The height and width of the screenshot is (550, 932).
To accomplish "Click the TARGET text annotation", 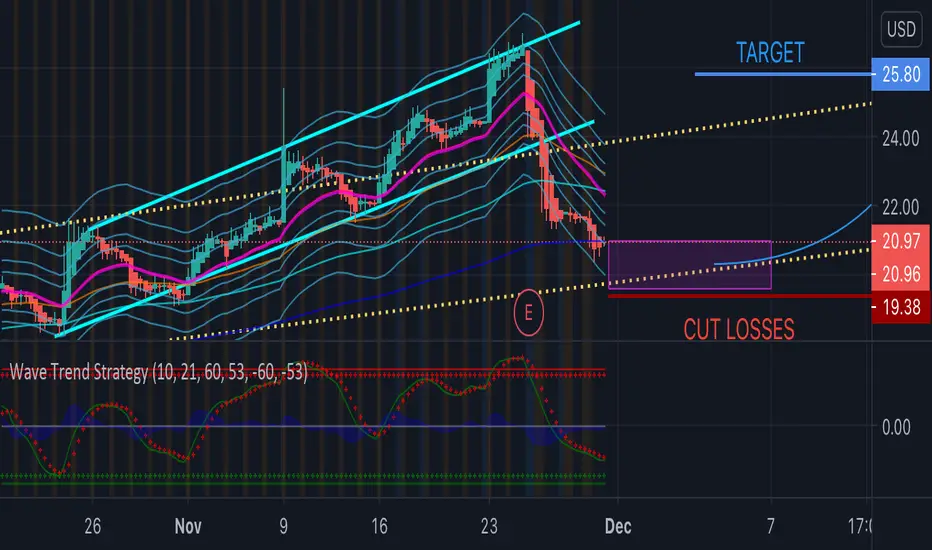I will pyautogui.click(x=770, y=52).
